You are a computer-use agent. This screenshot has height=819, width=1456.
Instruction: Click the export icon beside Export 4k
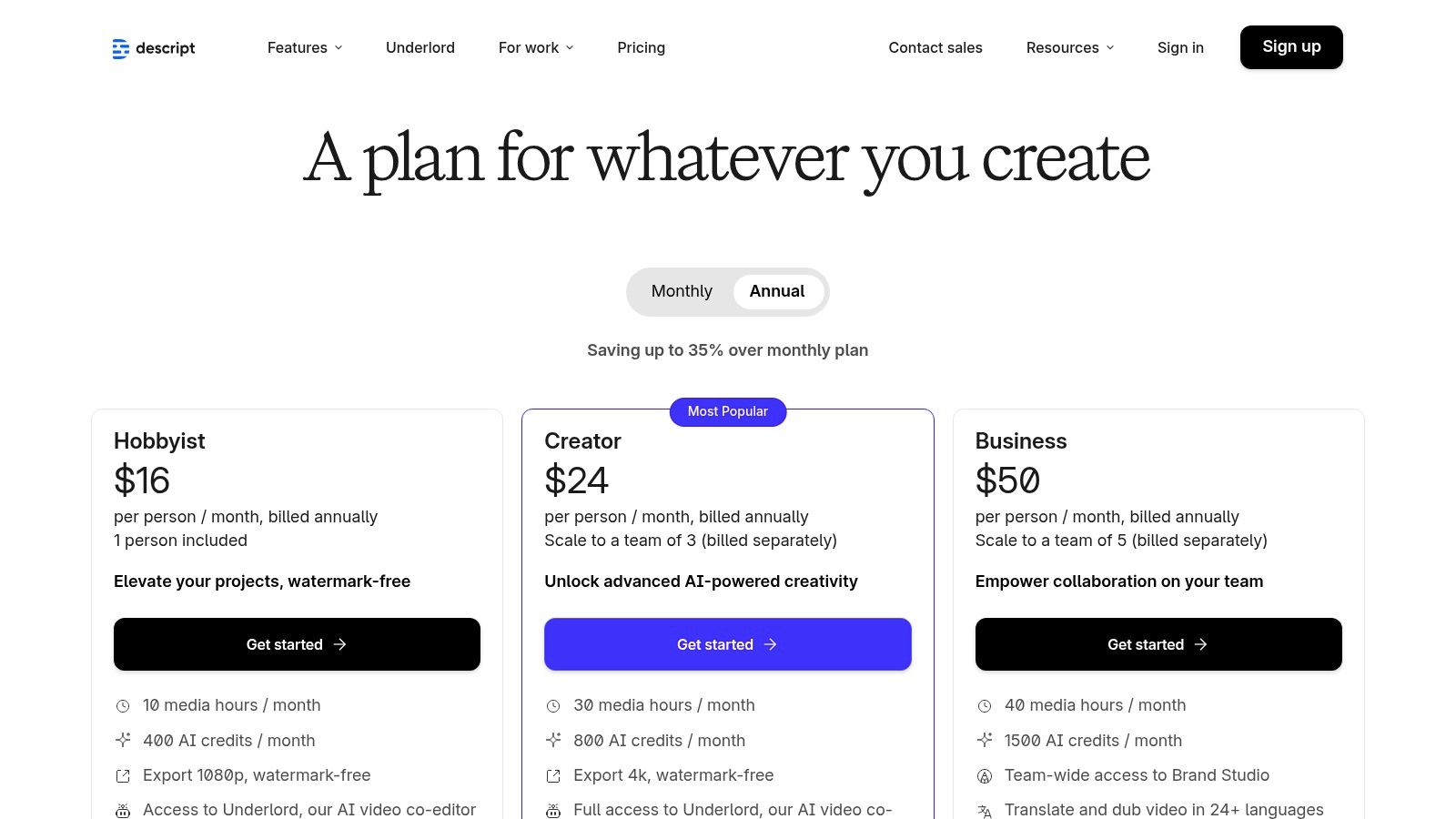[554, 774]
